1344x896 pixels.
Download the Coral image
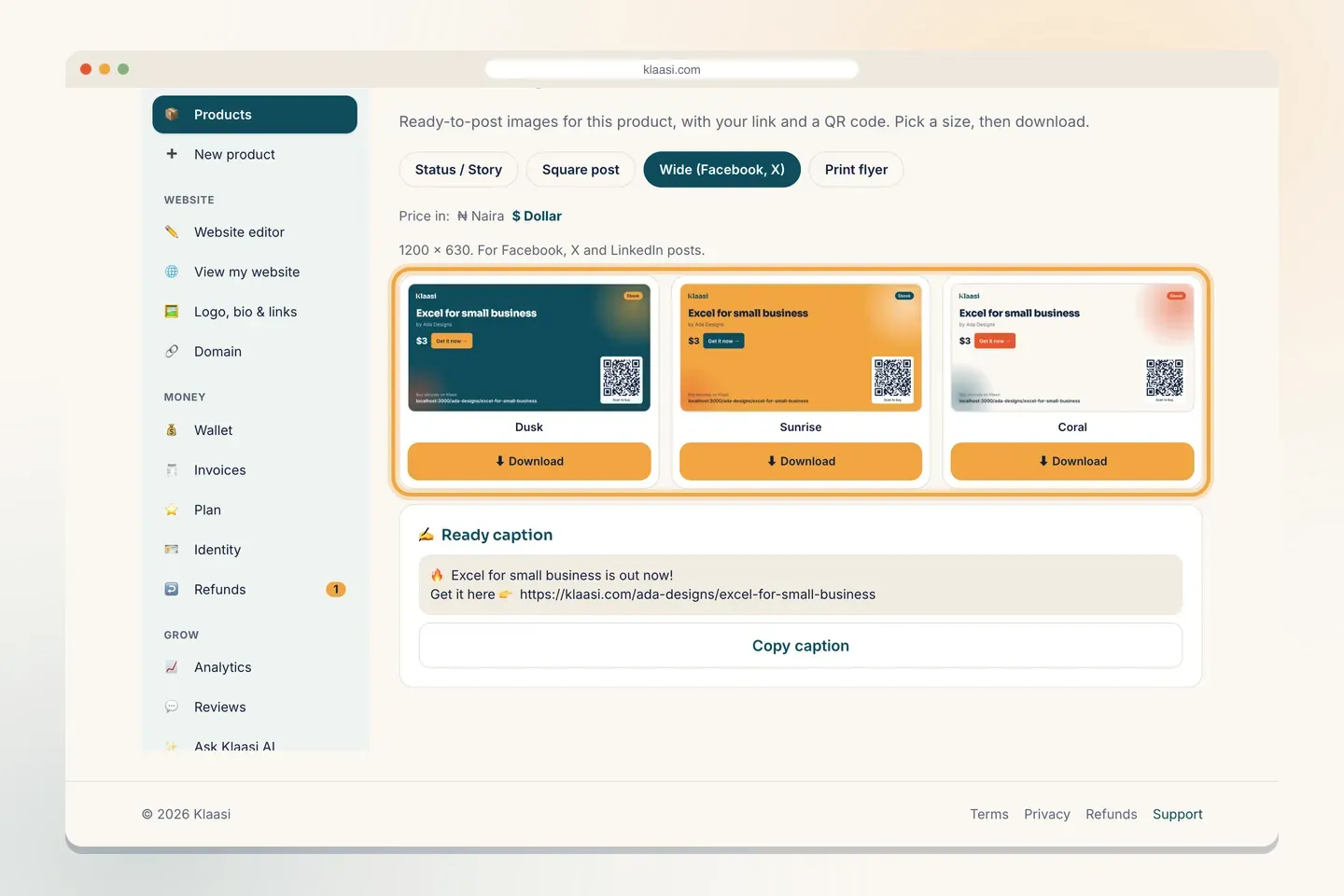pos(1072,461)
